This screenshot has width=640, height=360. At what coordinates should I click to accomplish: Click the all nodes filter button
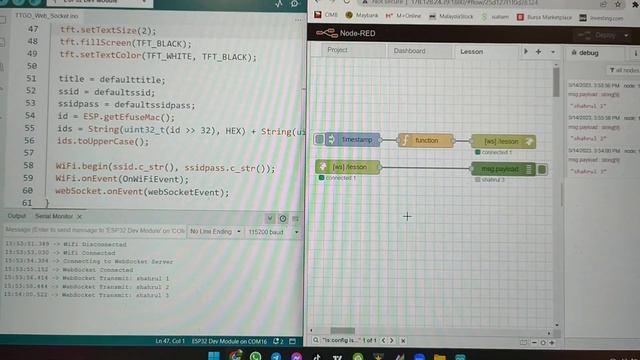624,70
